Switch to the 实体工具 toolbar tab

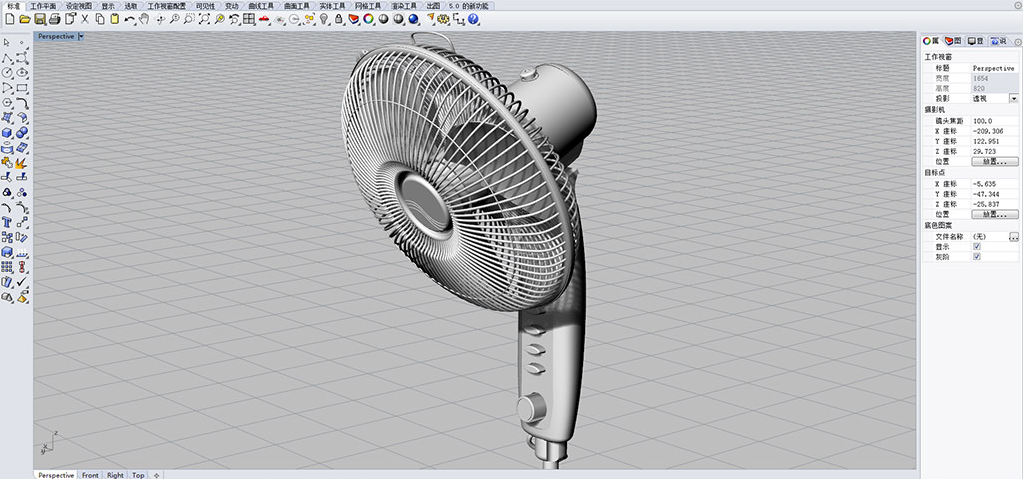[x=332, y=5]
